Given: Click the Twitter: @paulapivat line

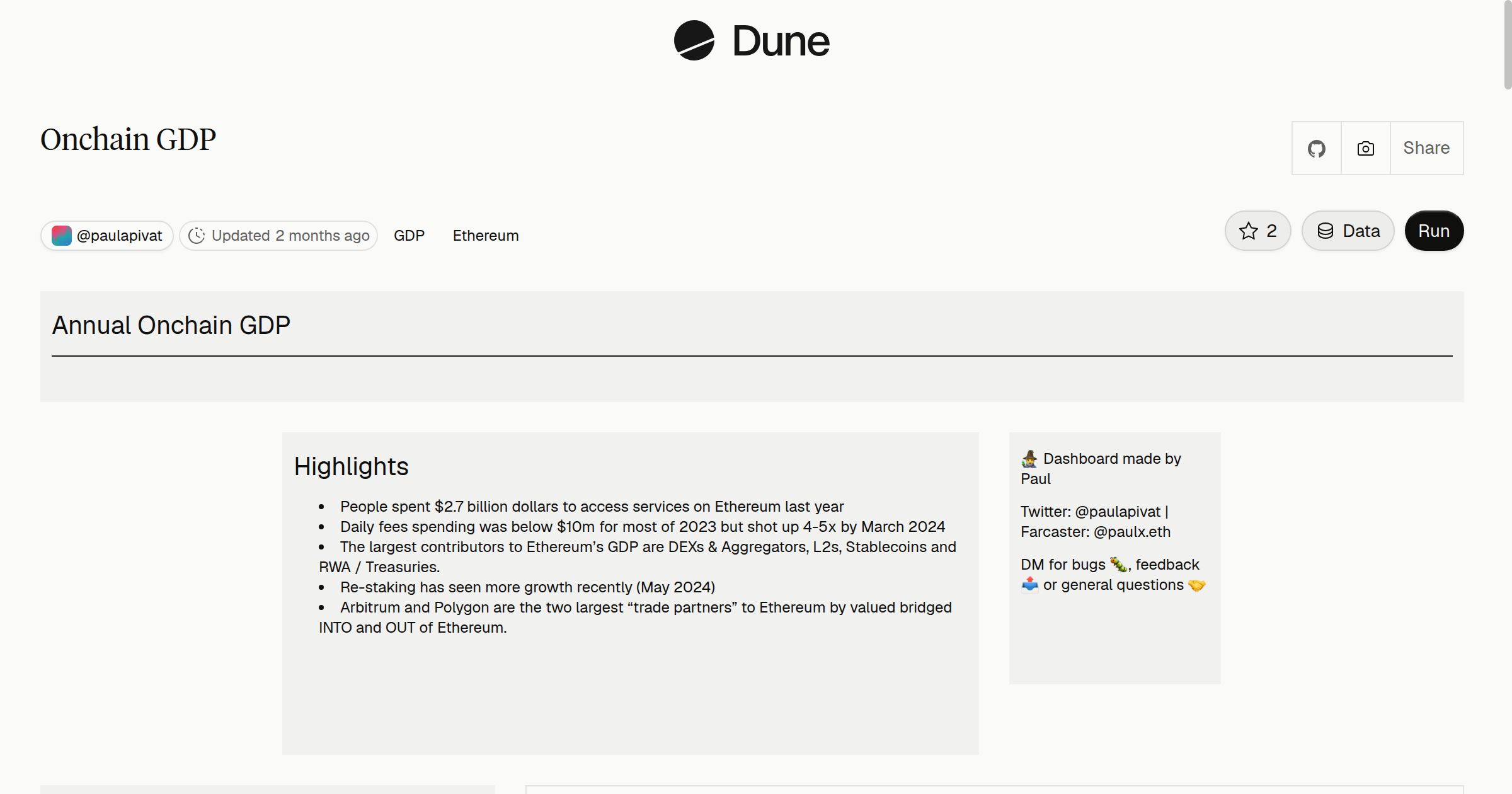Looking at the screenshot, I should (1094, 512).
